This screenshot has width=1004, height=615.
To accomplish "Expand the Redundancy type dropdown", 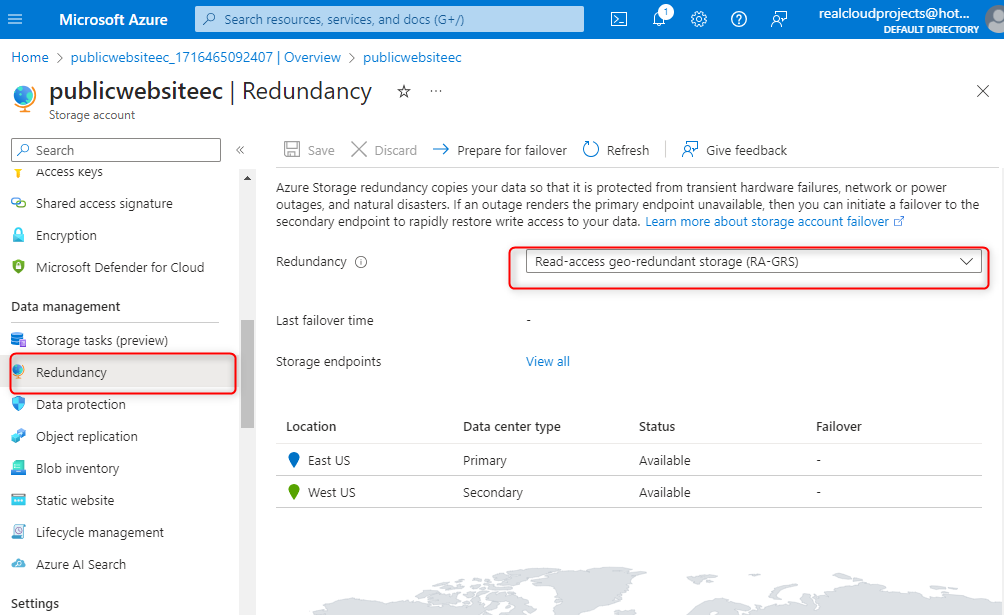I will (x=753, y=261).
